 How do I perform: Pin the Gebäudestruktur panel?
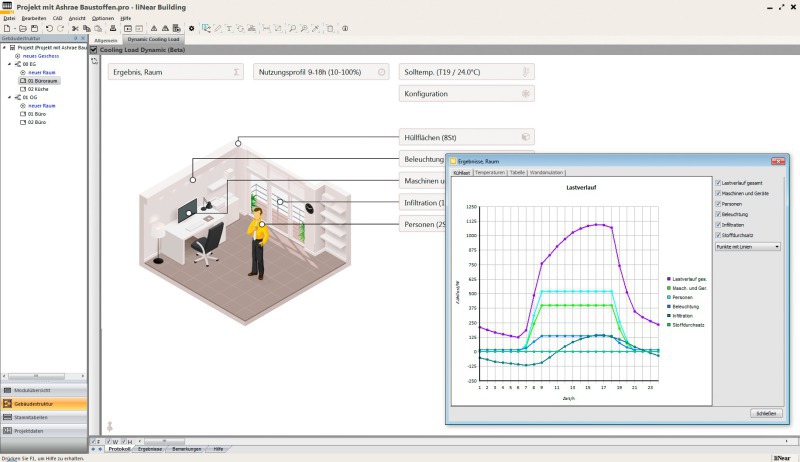(76, 38)
